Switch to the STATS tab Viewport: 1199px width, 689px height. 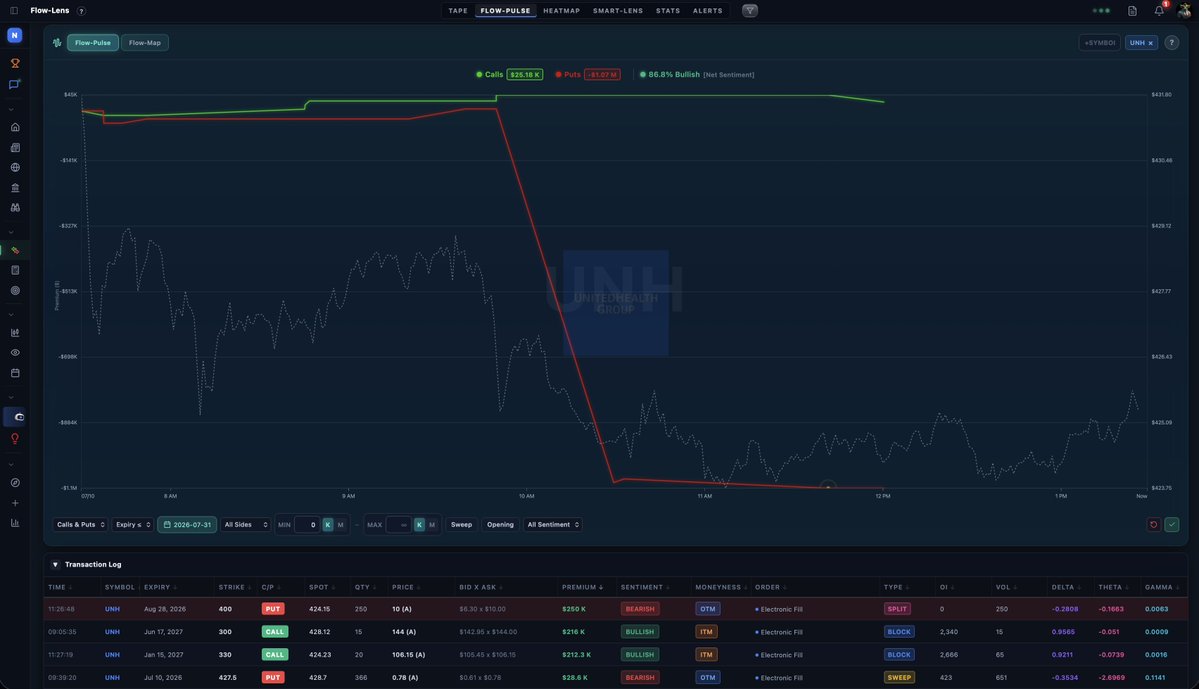668,11
